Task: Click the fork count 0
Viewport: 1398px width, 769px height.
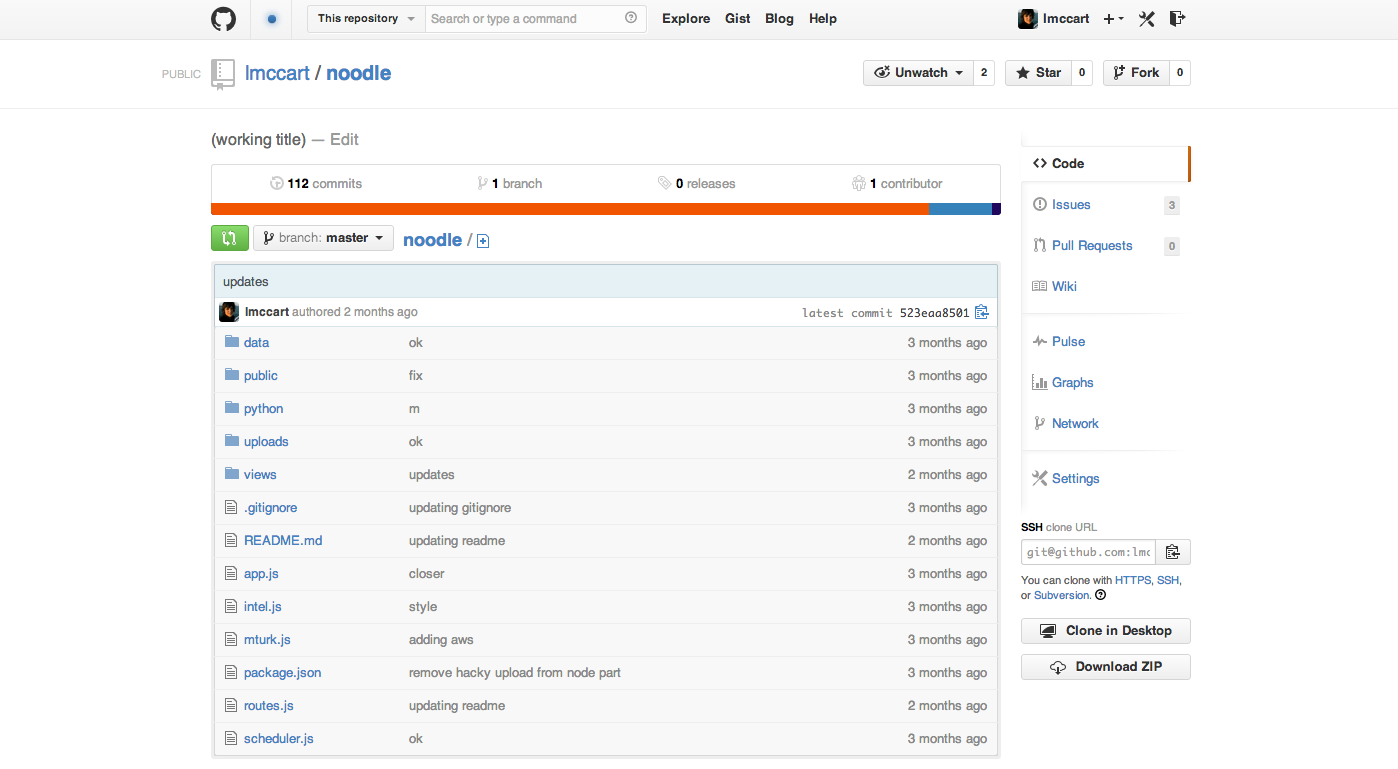Action: [1180, 73]
